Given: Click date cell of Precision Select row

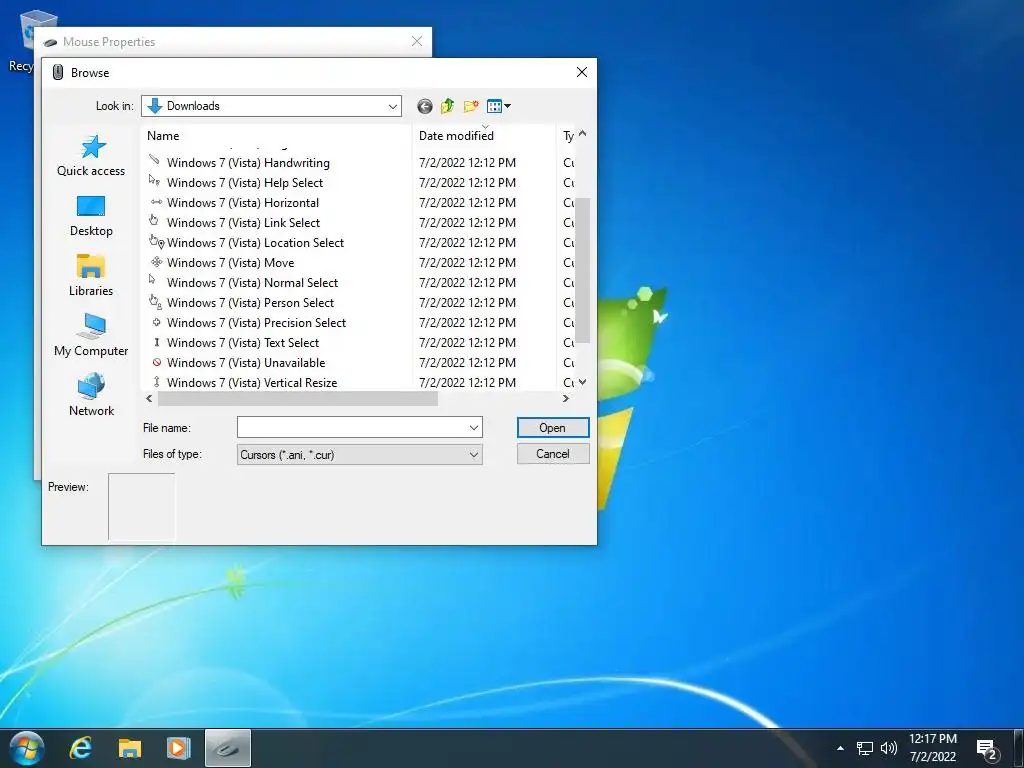Looking at the screenshot, I should tap(468, 322).
